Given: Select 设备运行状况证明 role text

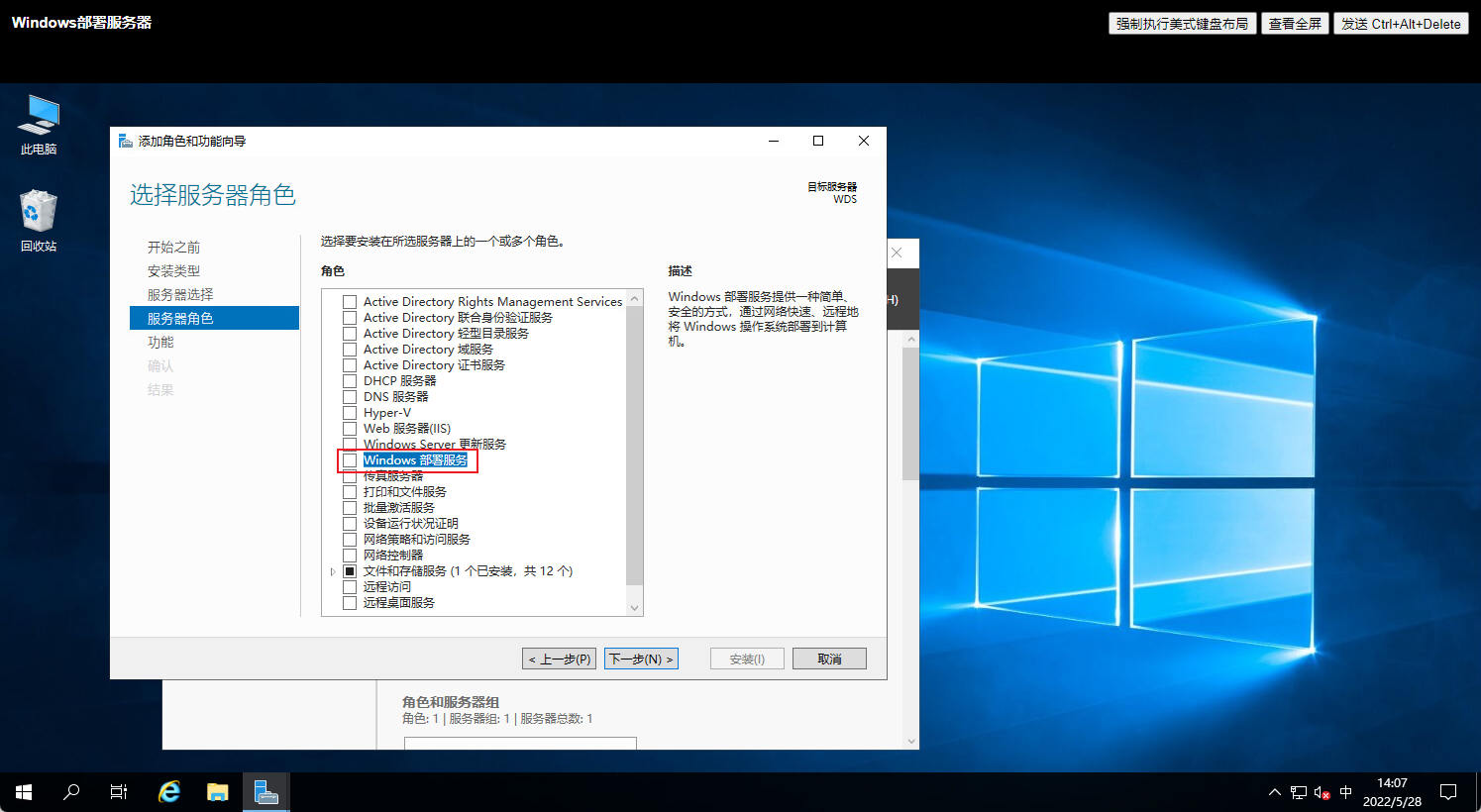Looking at the screenshot, I should pyautogui.click(x=411, y=524).
